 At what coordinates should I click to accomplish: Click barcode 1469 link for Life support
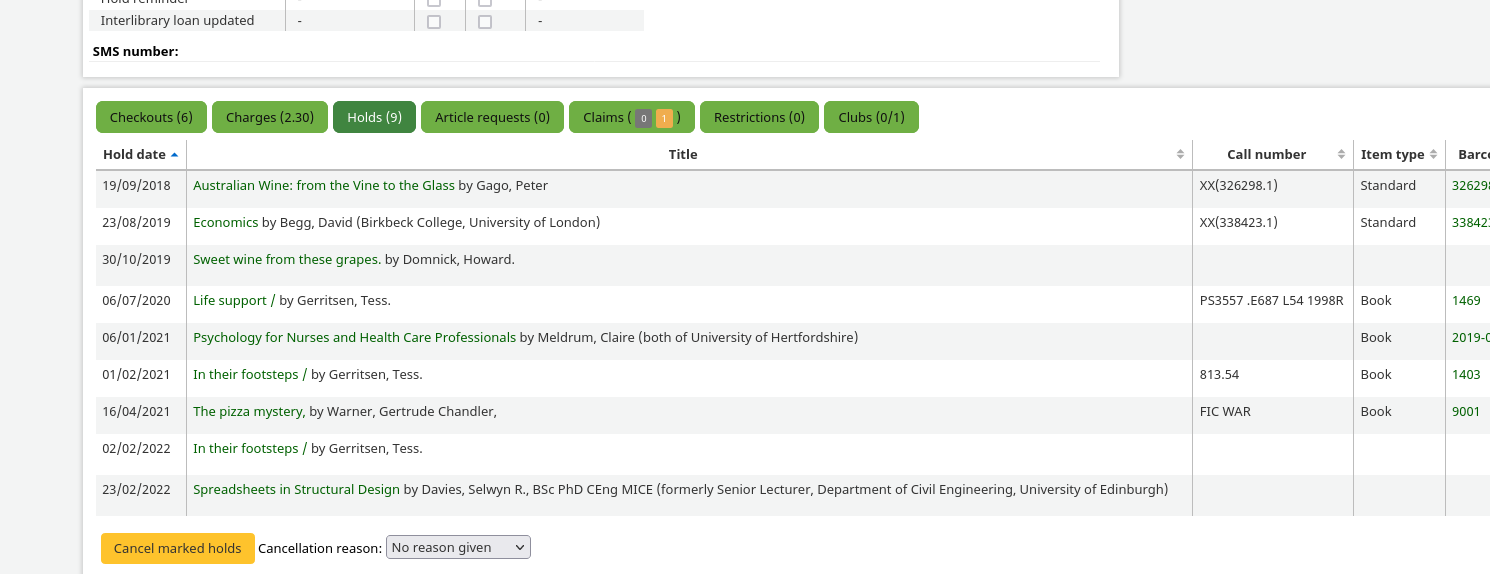click(x=1466, y=301)
